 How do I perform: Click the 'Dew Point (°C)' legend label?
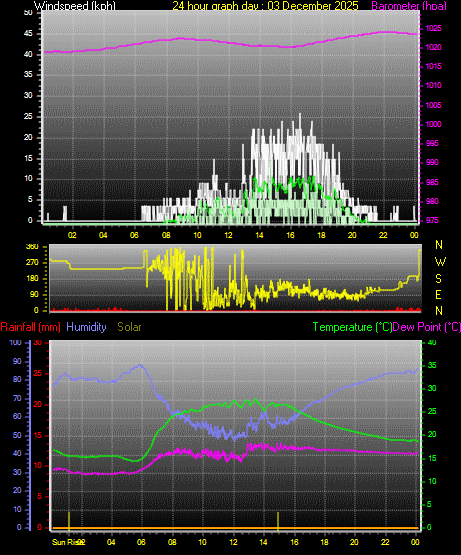[427, 327]
